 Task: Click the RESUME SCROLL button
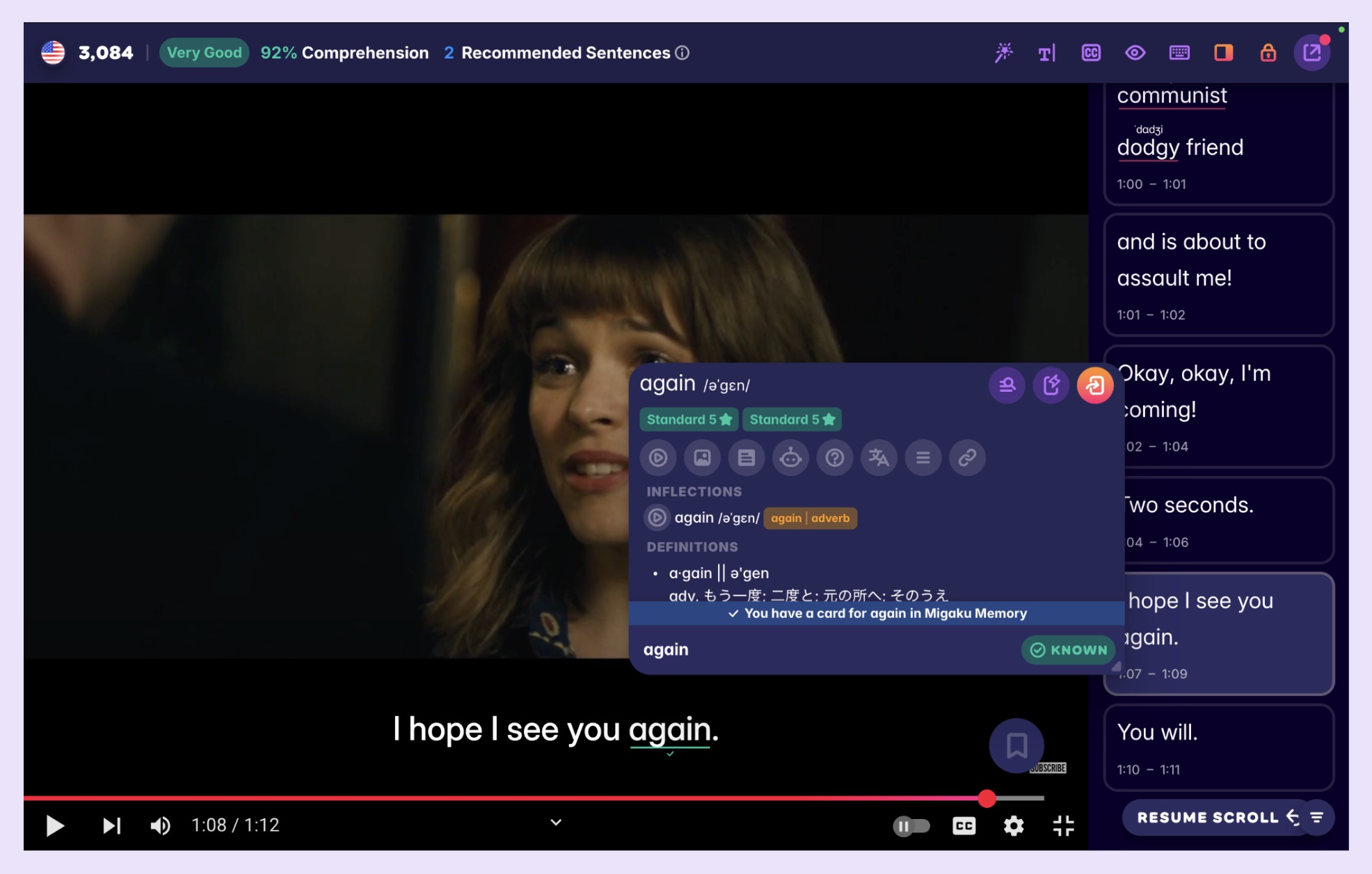1208,818
